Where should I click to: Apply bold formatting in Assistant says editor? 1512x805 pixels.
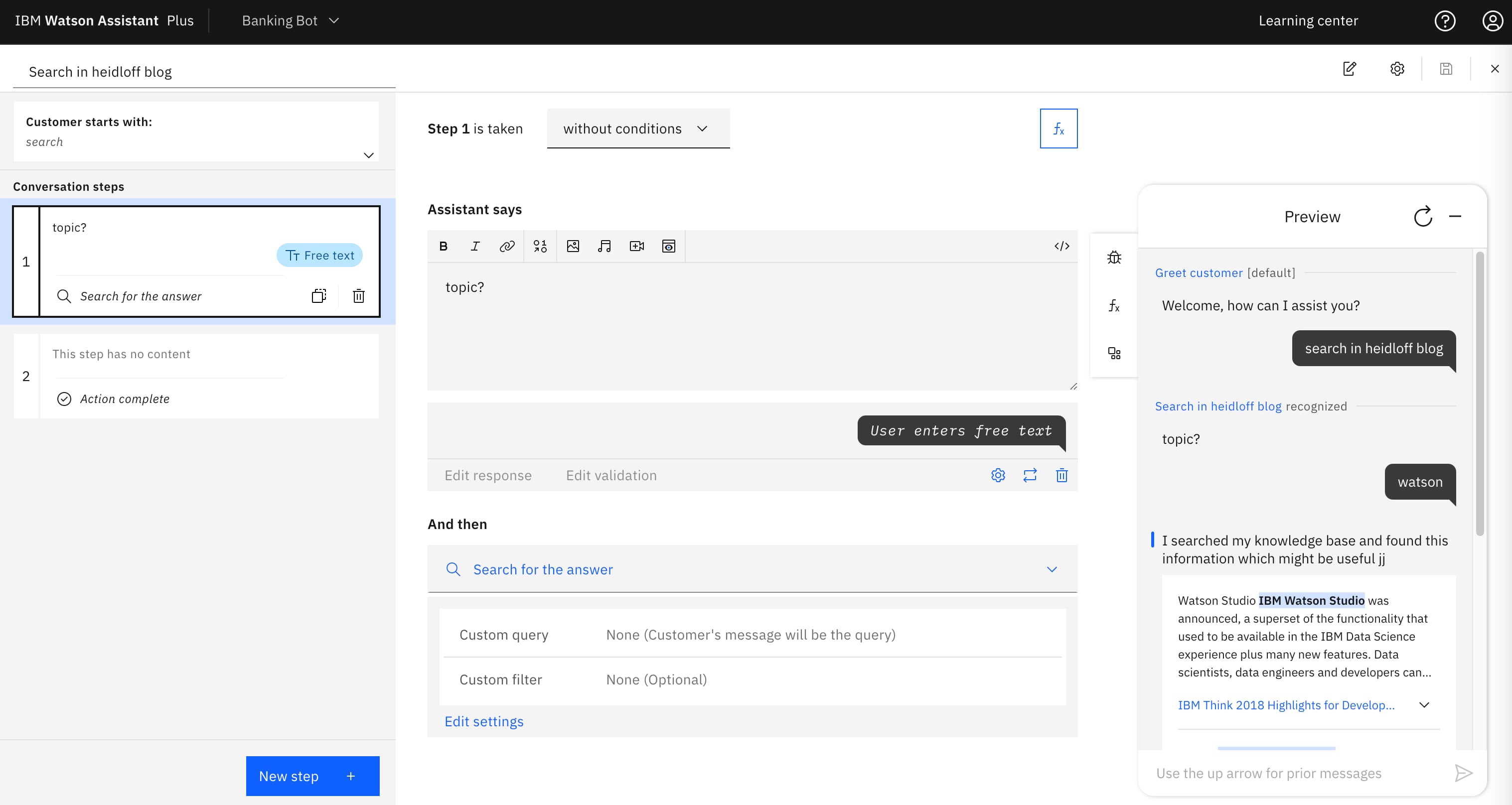443,246
